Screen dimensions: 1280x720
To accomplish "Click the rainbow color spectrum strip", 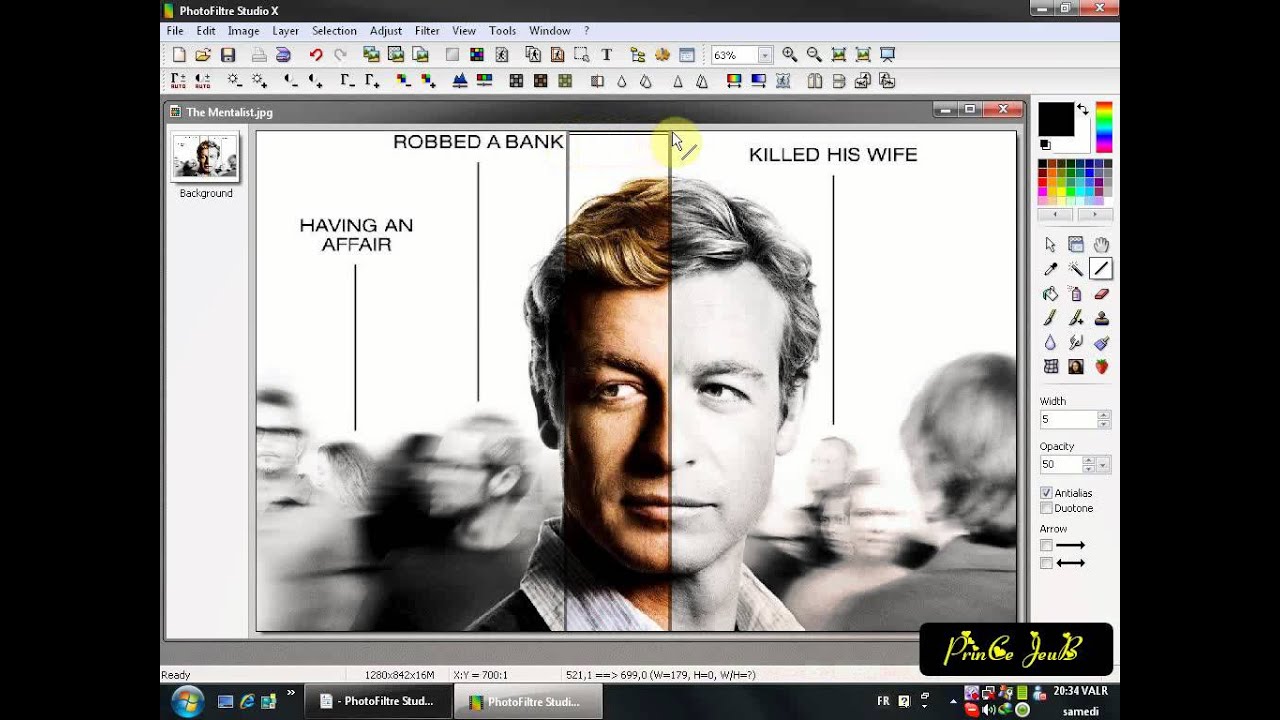I will tap(1104, 127).
